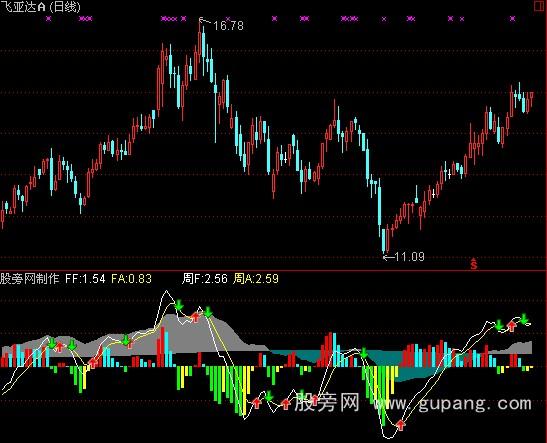Click the first magenta star marker at top-left

tap(48, 18)
